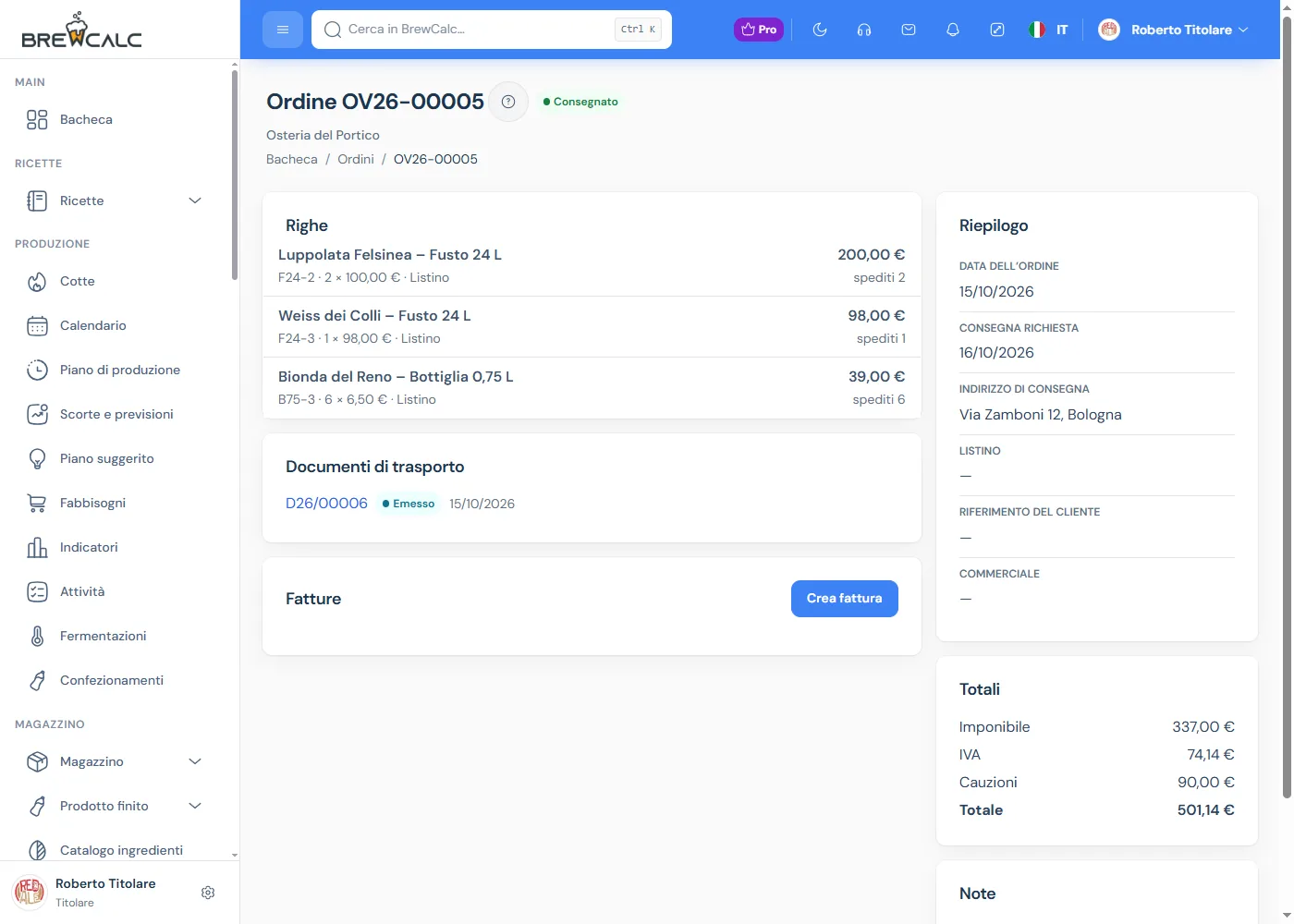Expand the Prodotto finito submenu chevron

click(195, 806)
